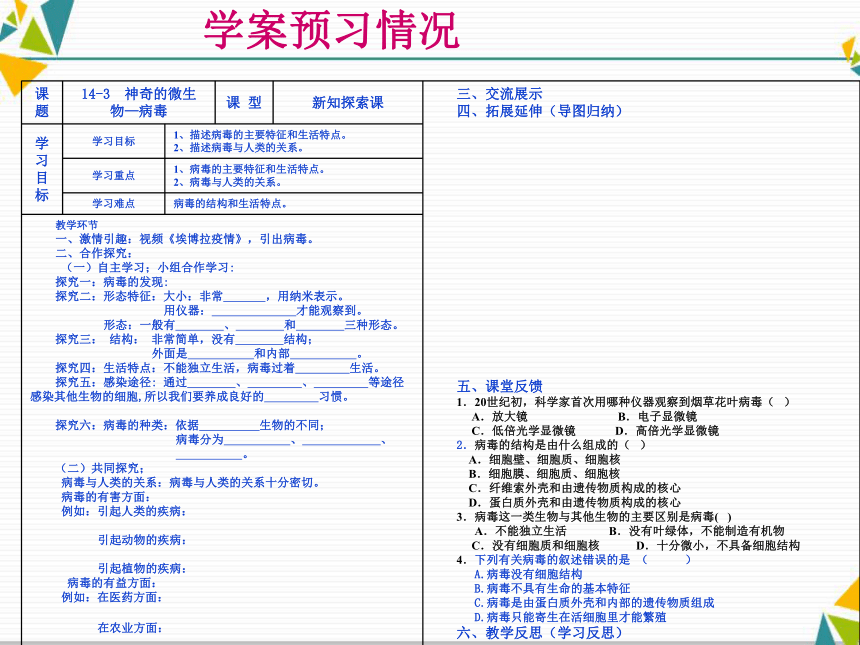This screenshot has width=860, height=645.
Task: Select the "课题" header cell
Action: (x=42, y=102)
